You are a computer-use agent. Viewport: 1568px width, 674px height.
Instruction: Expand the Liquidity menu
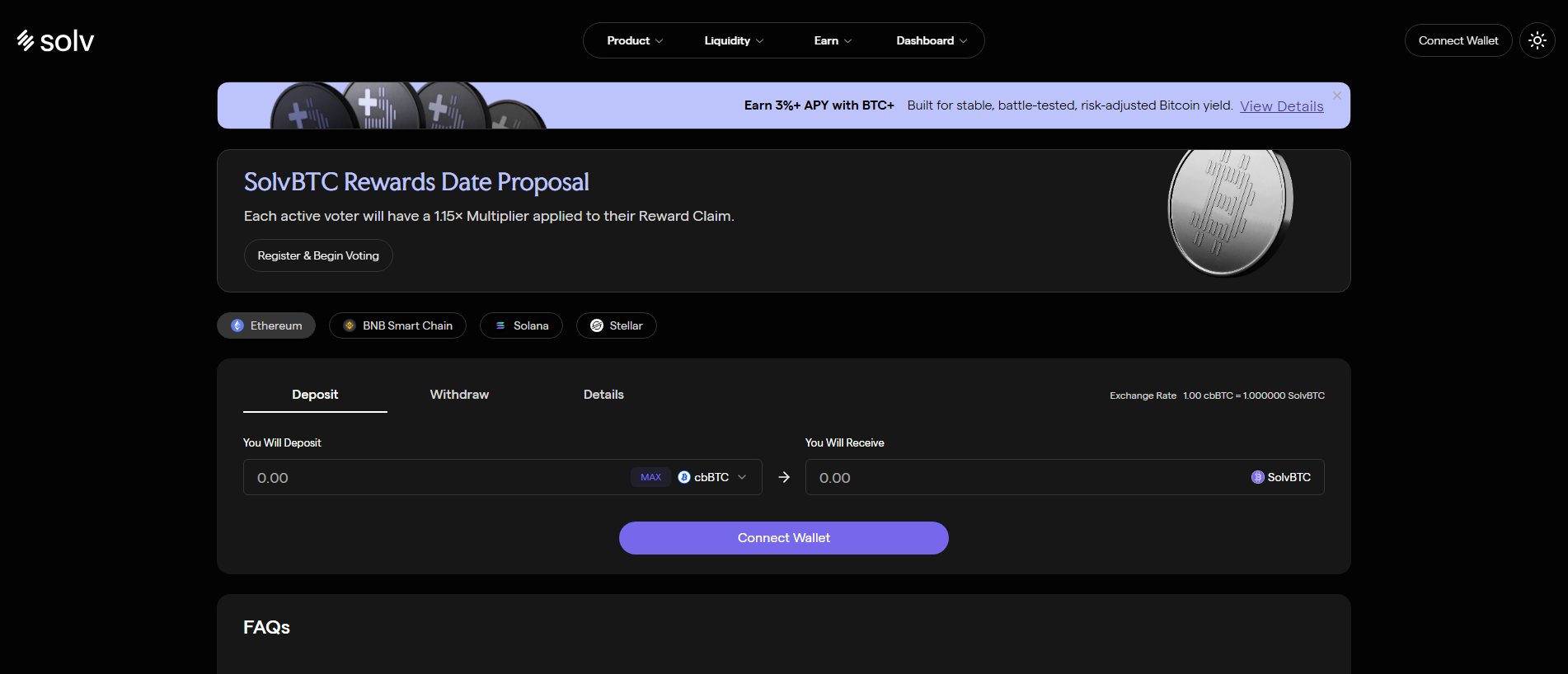coord(734,40)
